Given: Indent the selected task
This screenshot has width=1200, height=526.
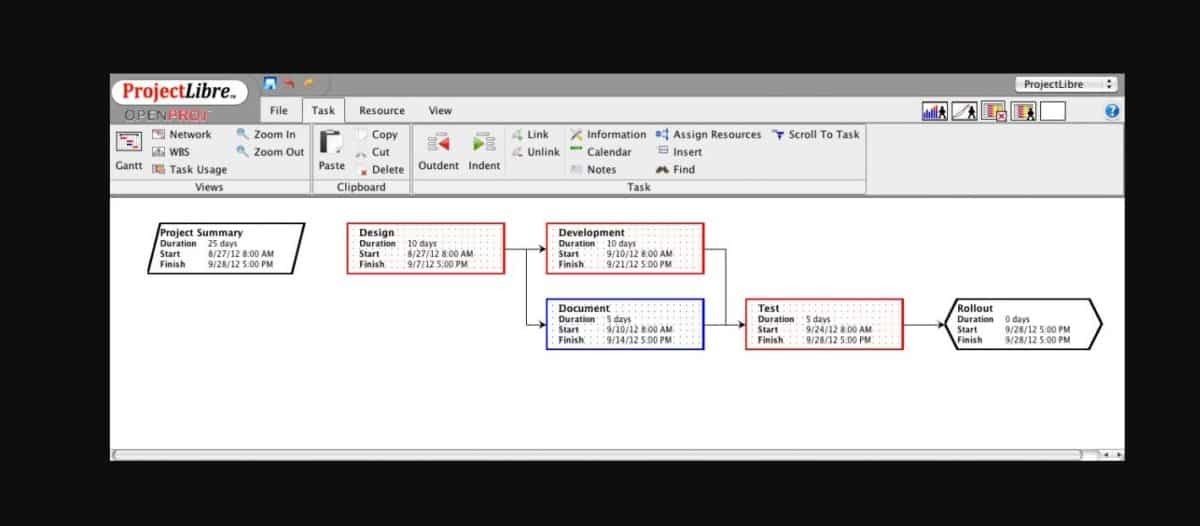Looking at the screenshot, I should (x=484, y=151).
